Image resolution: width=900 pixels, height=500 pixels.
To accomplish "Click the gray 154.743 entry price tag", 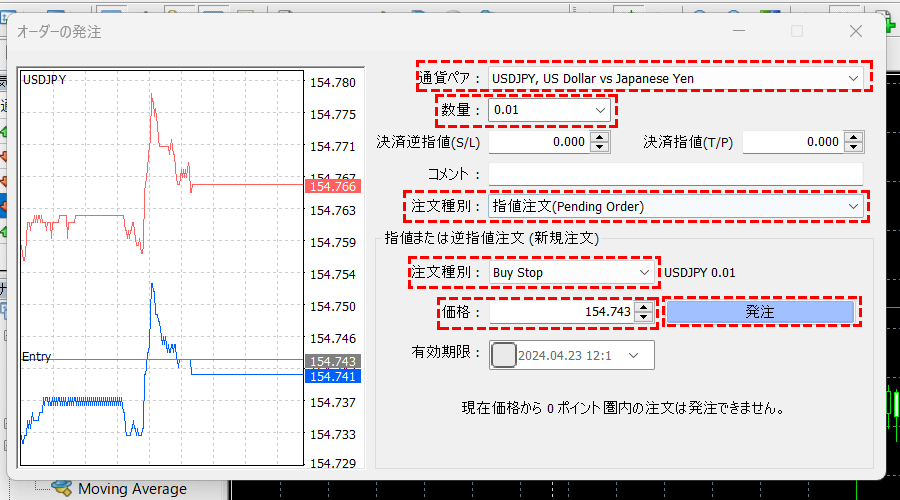I will tap(333, 362).
